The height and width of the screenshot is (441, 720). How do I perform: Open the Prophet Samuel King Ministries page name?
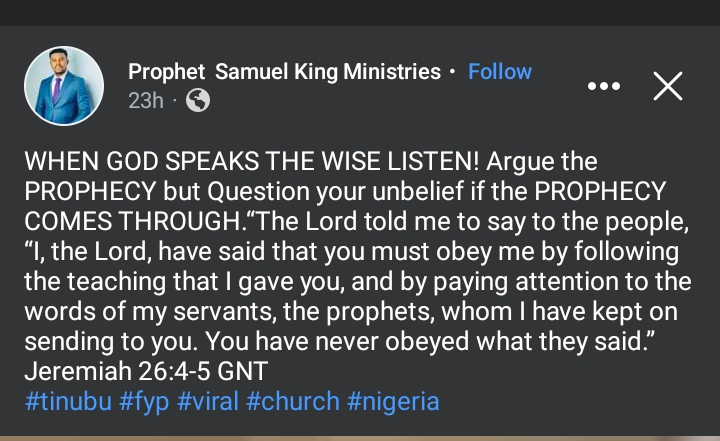click(x=284, y=72)
